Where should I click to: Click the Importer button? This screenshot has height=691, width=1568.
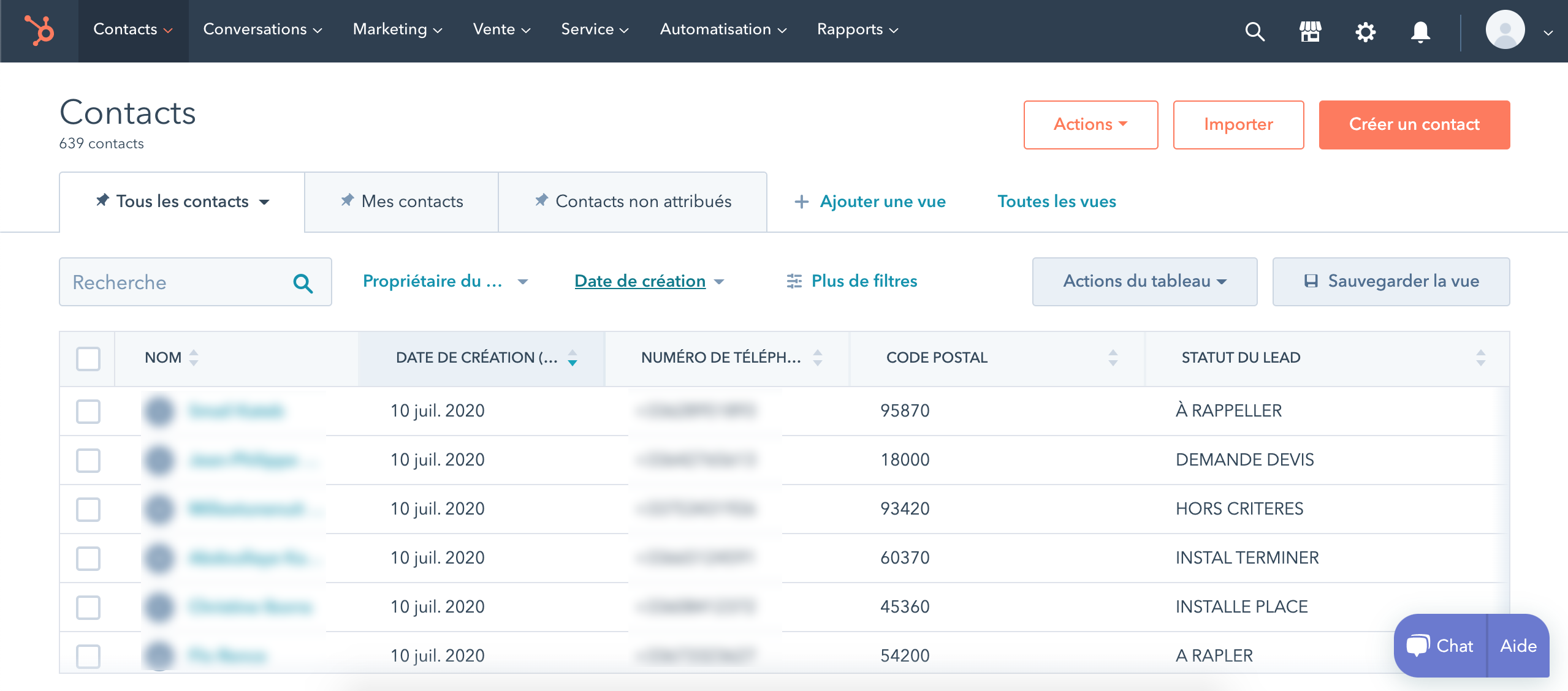(x=1238, y=124)
